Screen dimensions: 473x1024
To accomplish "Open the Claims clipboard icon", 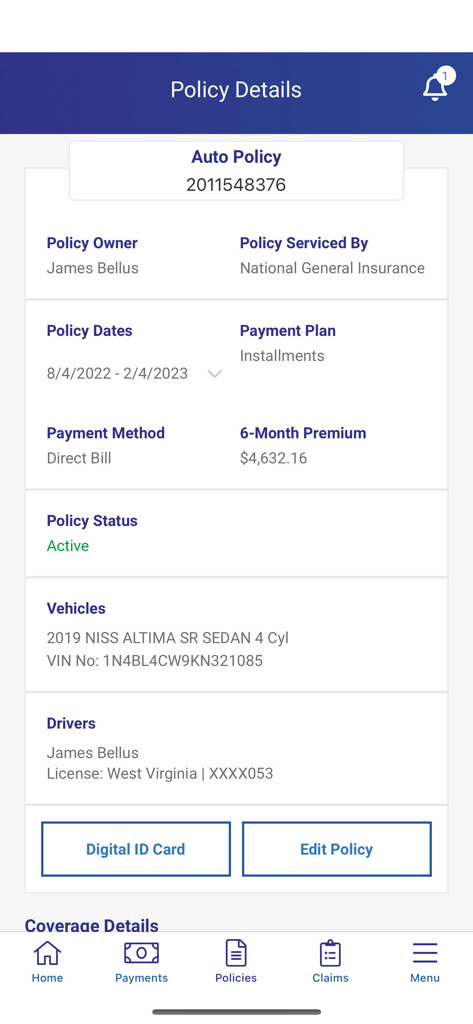I will [330, 953].
